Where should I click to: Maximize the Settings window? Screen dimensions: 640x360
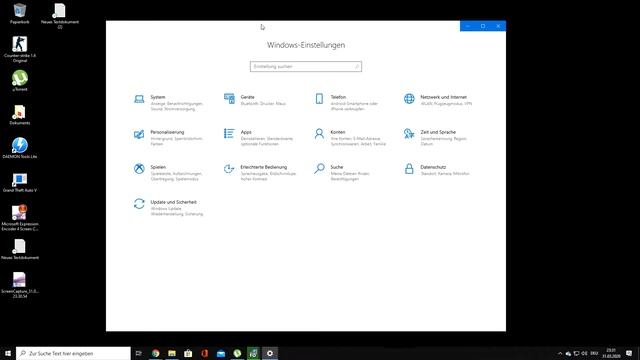point(483,26)
